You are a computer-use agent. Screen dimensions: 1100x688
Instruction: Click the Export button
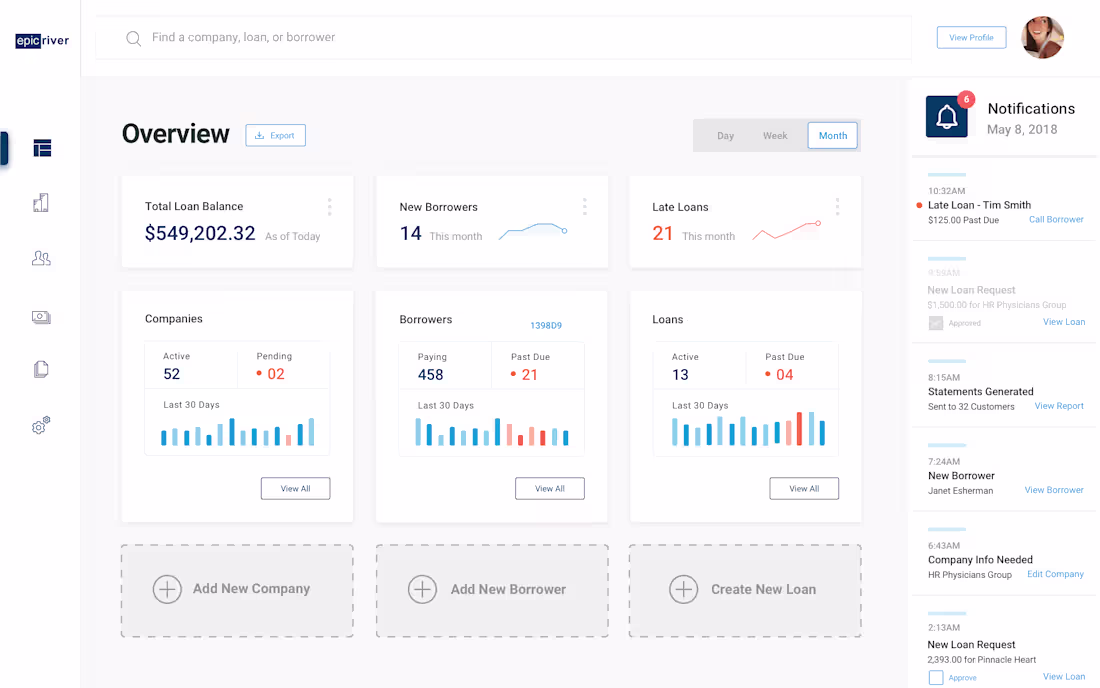(x=276, y=135)
